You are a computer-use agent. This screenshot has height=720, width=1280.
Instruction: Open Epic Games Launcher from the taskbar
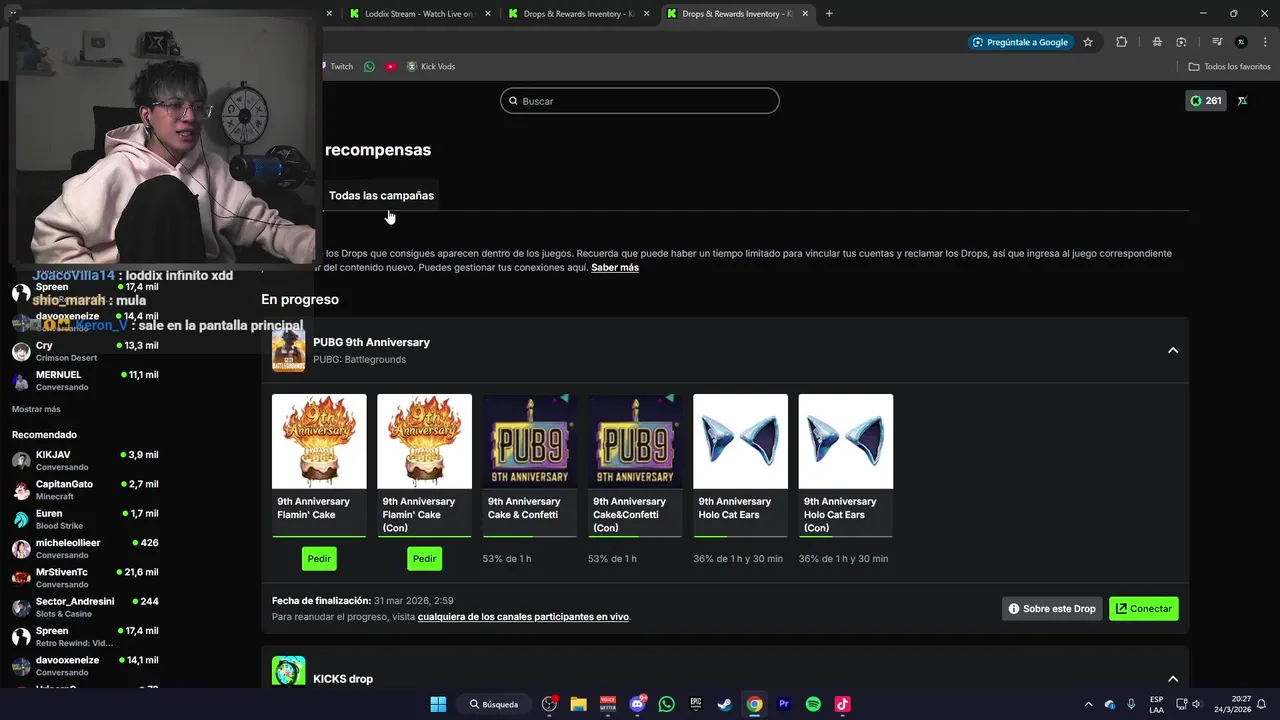[x=696, y=704]
